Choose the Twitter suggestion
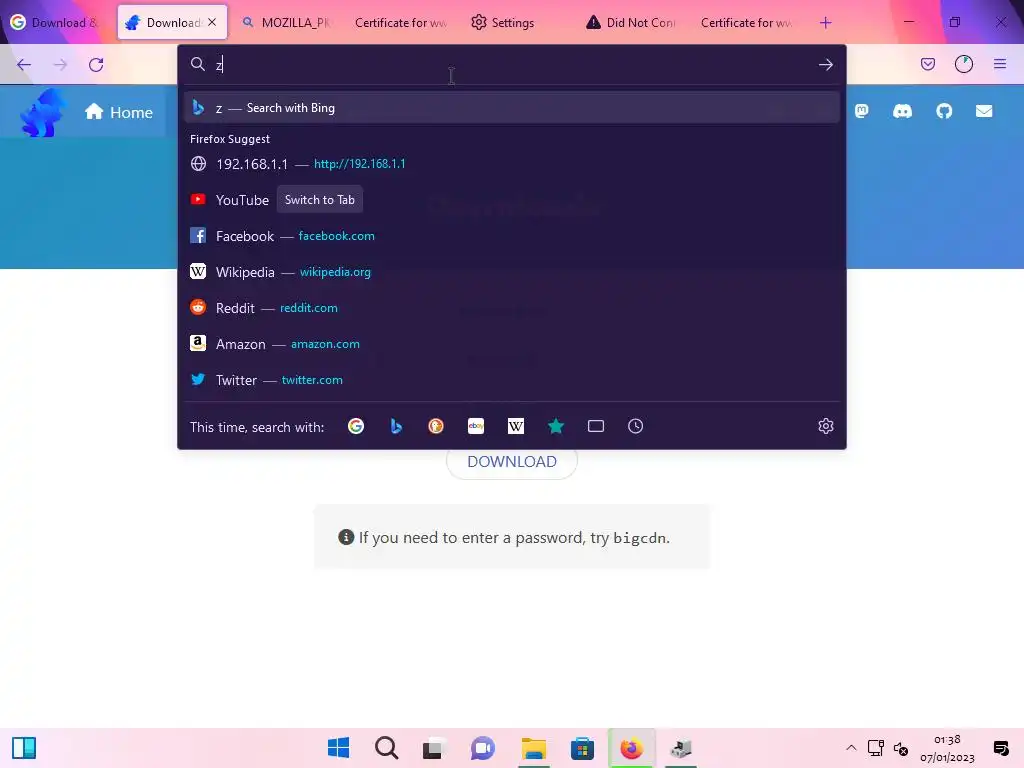1024x768 pixels. tap(512, 379)
